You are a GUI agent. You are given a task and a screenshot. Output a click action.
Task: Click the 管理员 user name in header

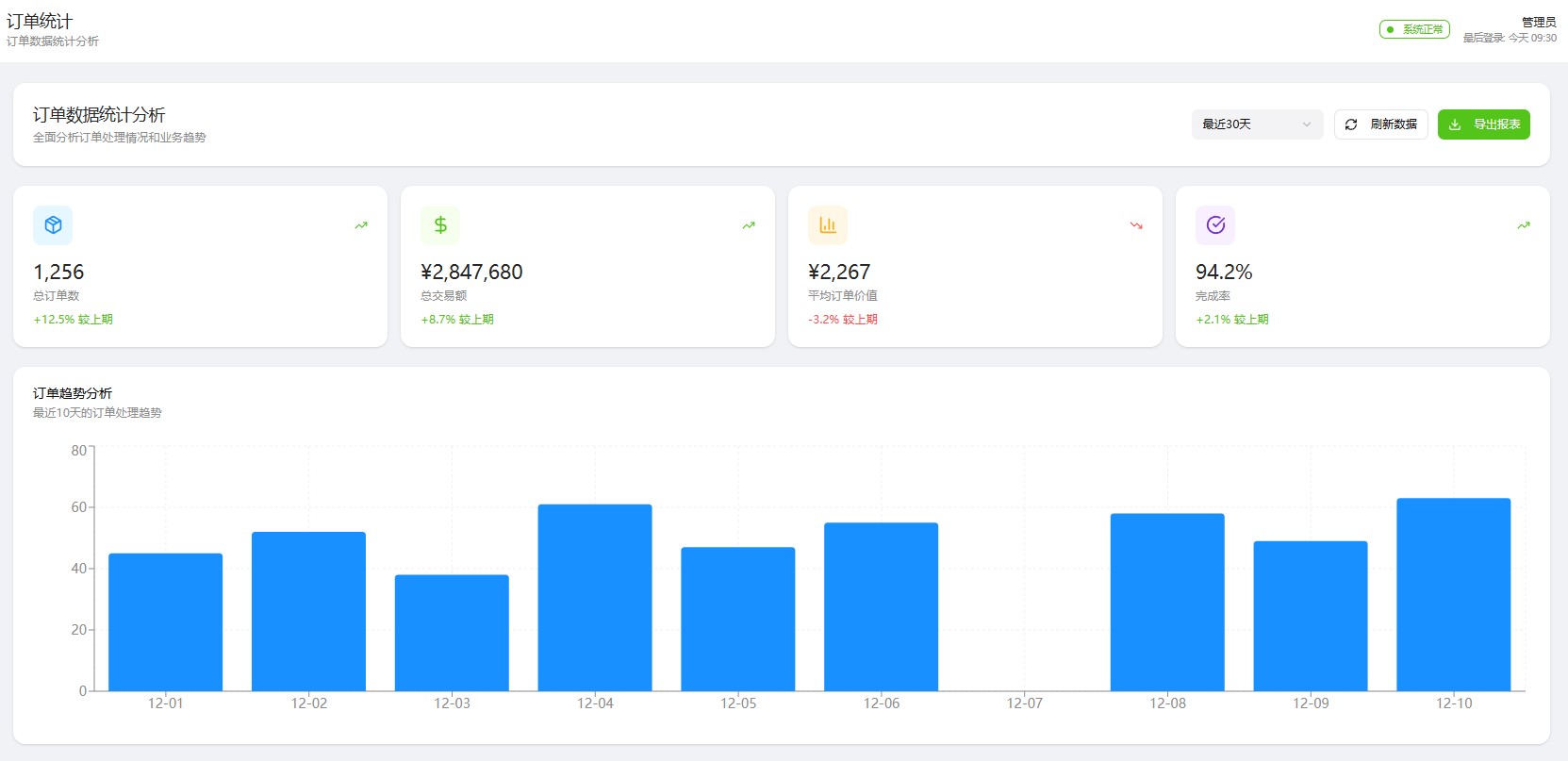coord(1539,22)
